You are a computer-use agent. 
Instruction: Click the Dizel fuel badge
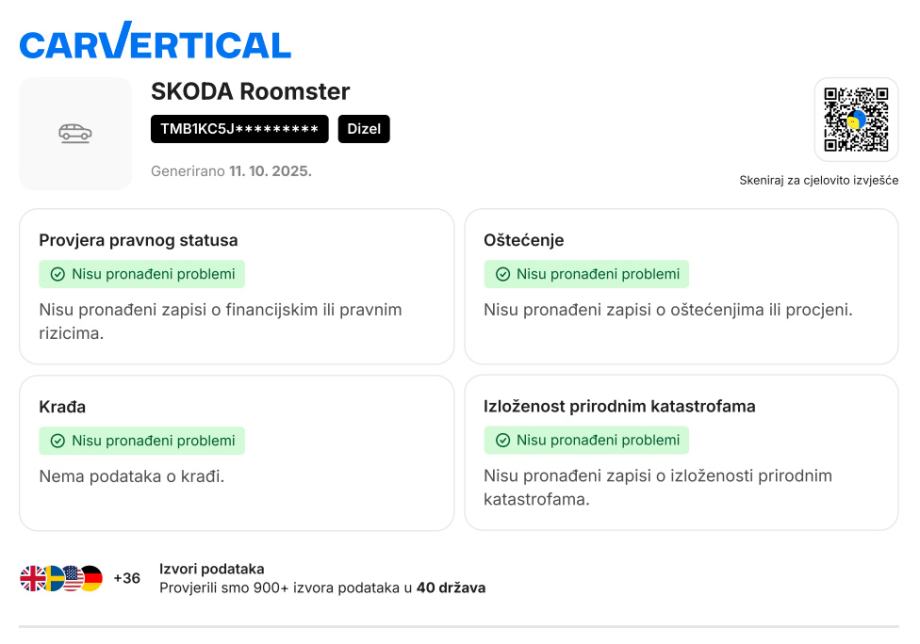pyautogui.click(x=363, y=129)
